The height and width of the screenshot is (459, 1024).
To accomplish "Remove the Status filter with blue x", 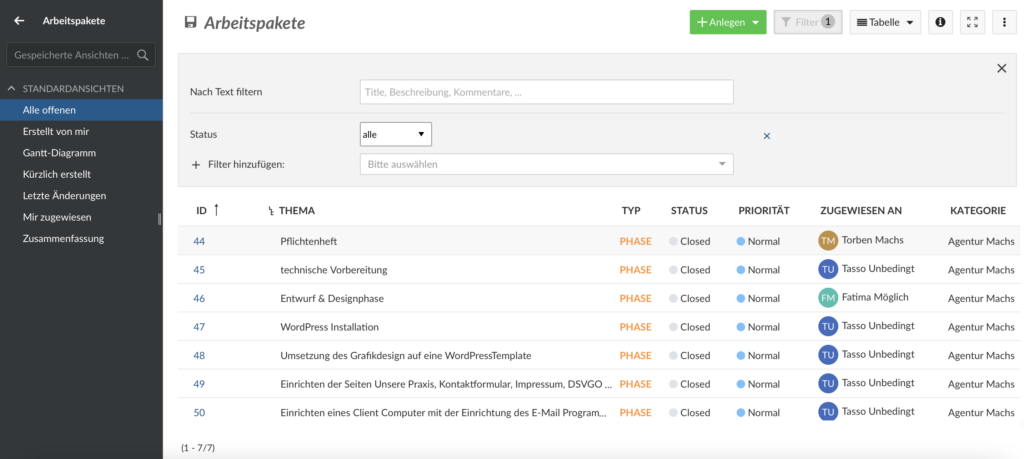I will coord(767,136).
